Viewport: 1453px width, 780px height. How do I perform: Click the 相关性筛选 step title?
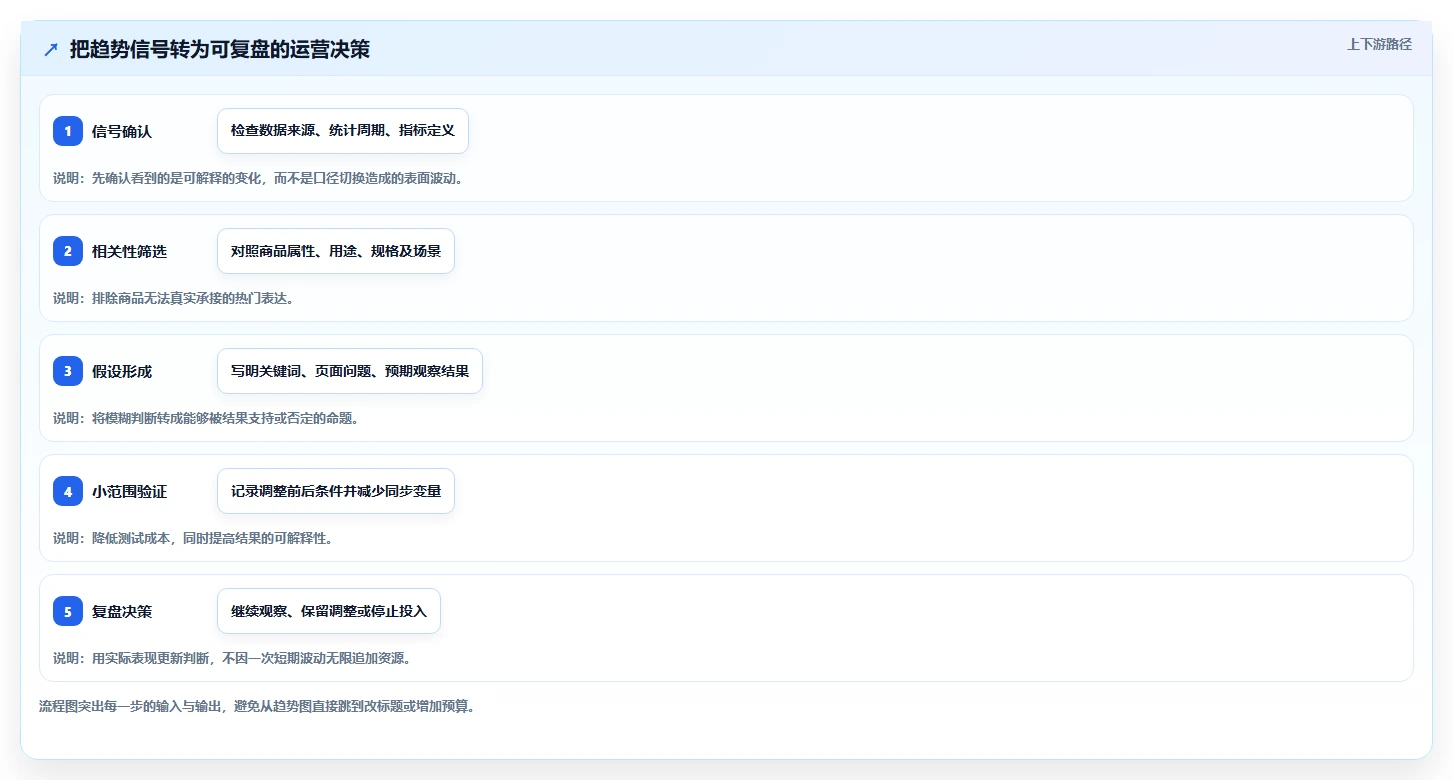[129, 251]
